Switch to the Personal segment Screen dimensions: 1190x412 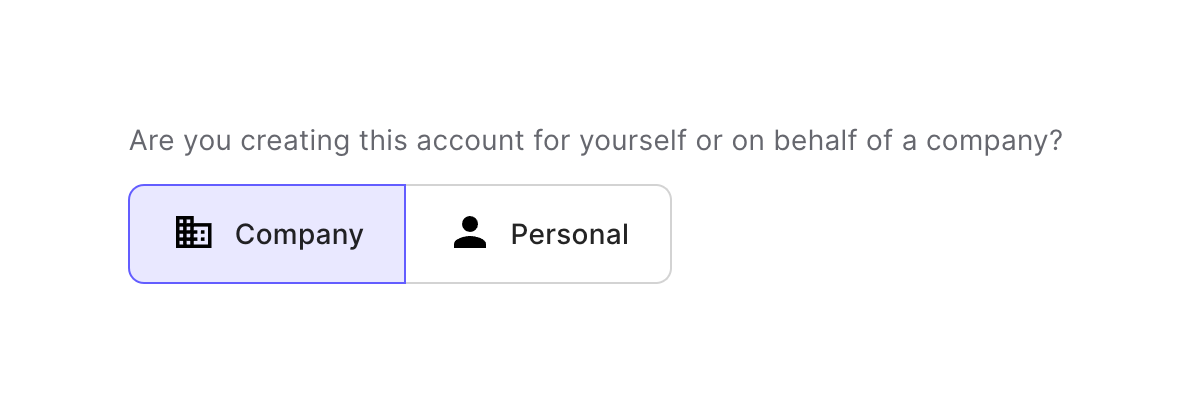[x=538, y=234]
